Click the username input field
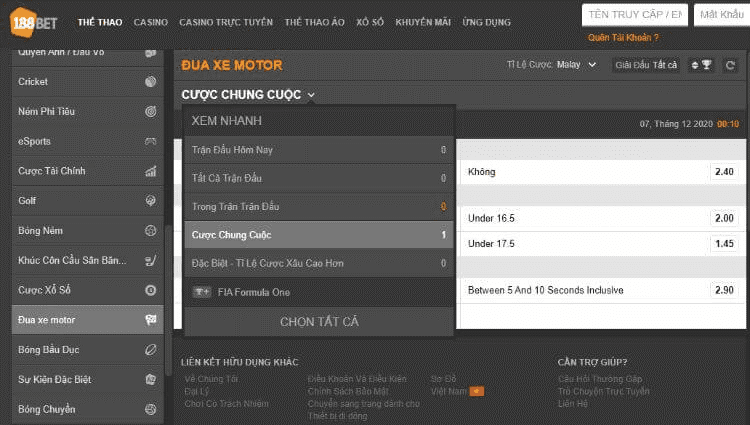The height and width of the screenshot is (425, 750). [x=635, y=14]
